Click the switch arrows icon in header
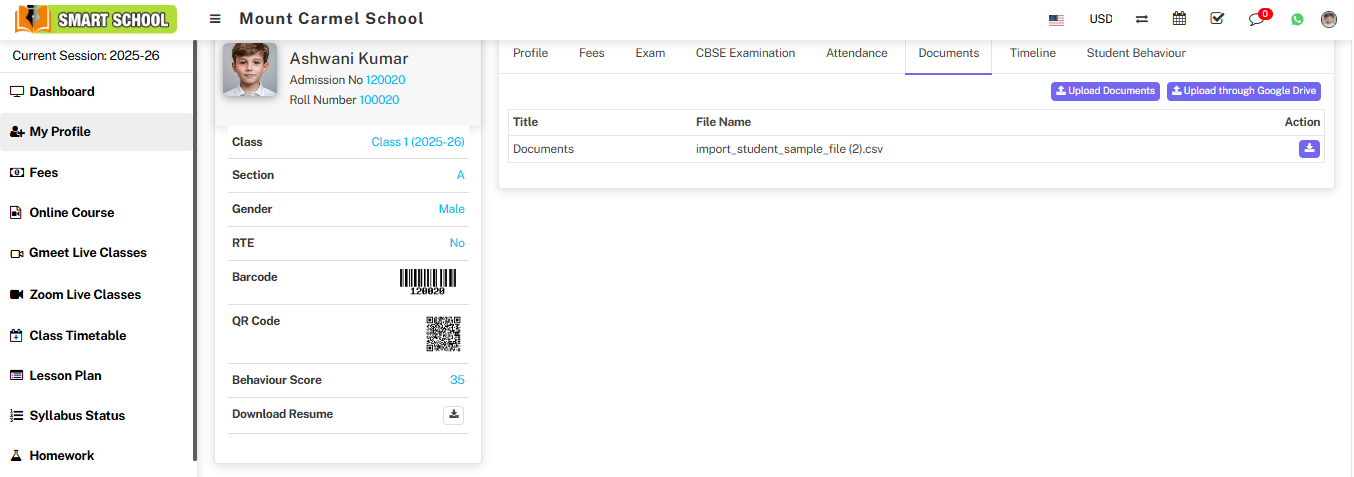This screenshot has width=1354, height=477. click(x=1141, y=19)
